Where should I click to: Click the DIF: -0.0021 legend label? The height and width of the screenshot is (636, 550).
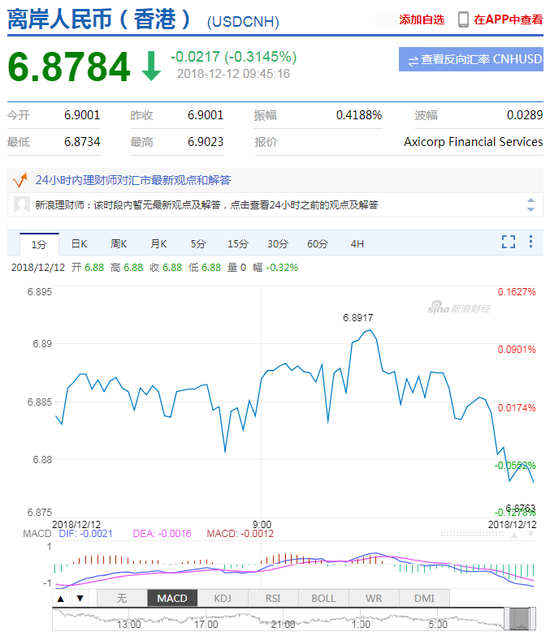click(86, 533)
